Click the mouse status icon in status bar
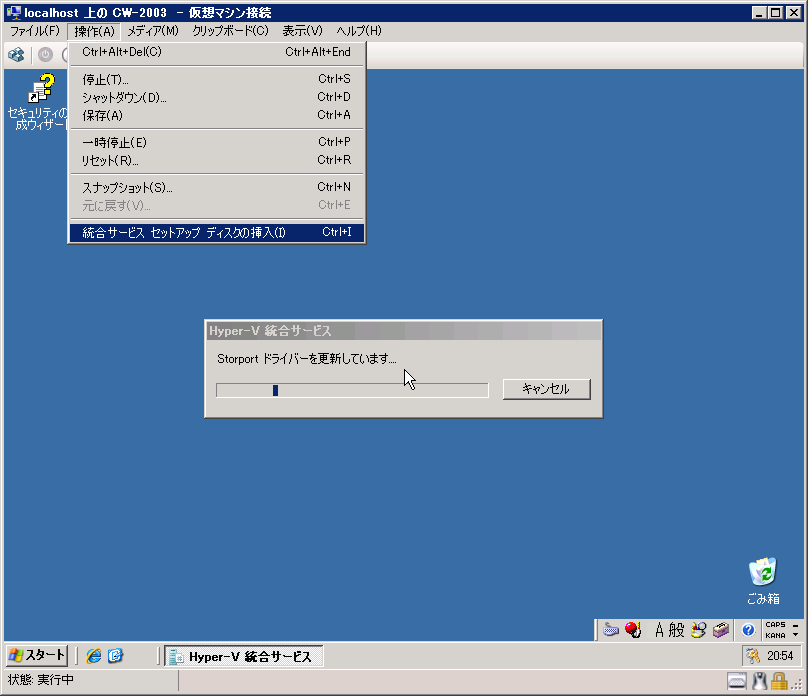 tap(760, 681)
